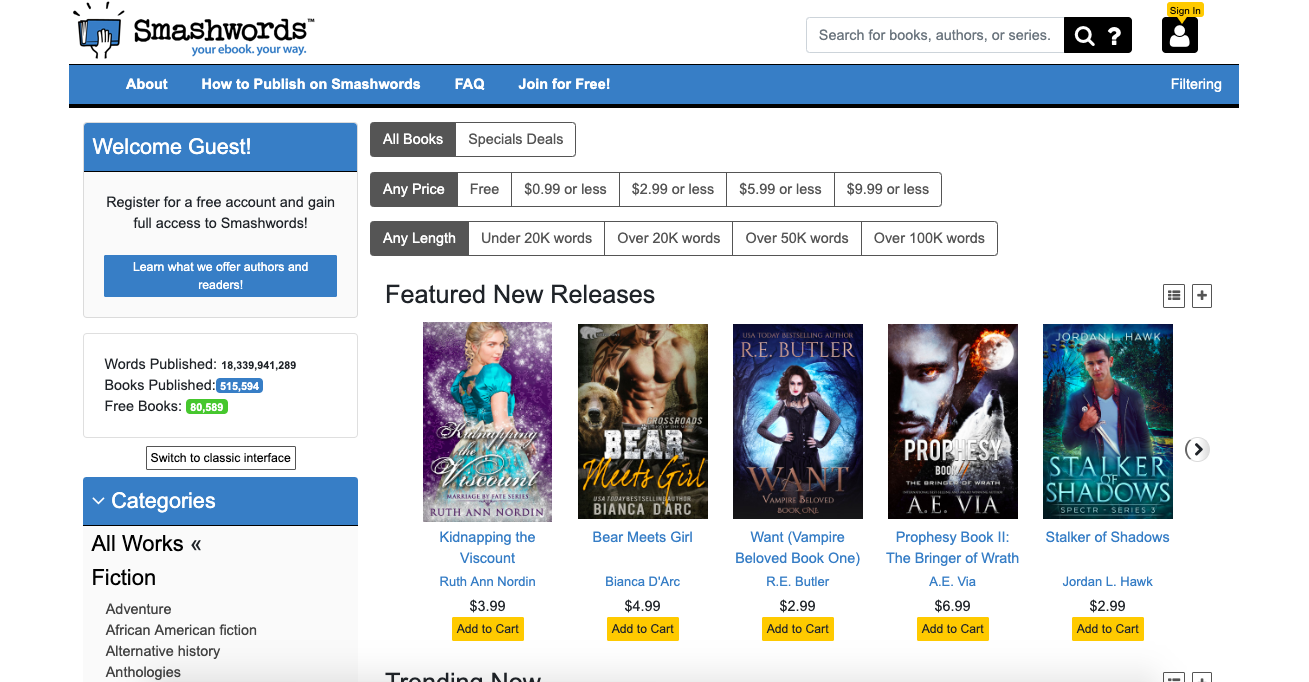
Task: Filter by $5.99 or less
Action: (x=780, y=189)
